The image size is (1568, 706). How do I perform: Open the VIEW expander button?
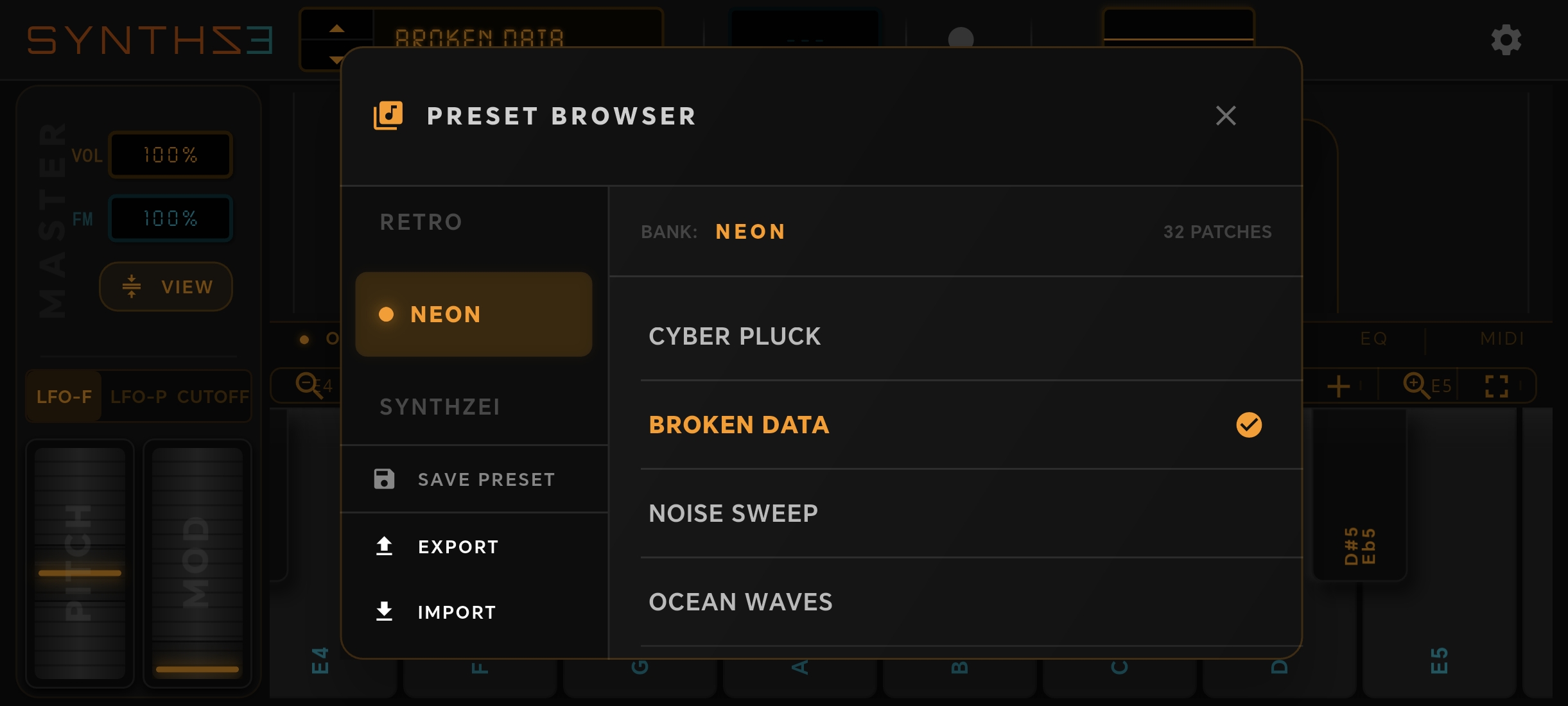pos(166,287)
